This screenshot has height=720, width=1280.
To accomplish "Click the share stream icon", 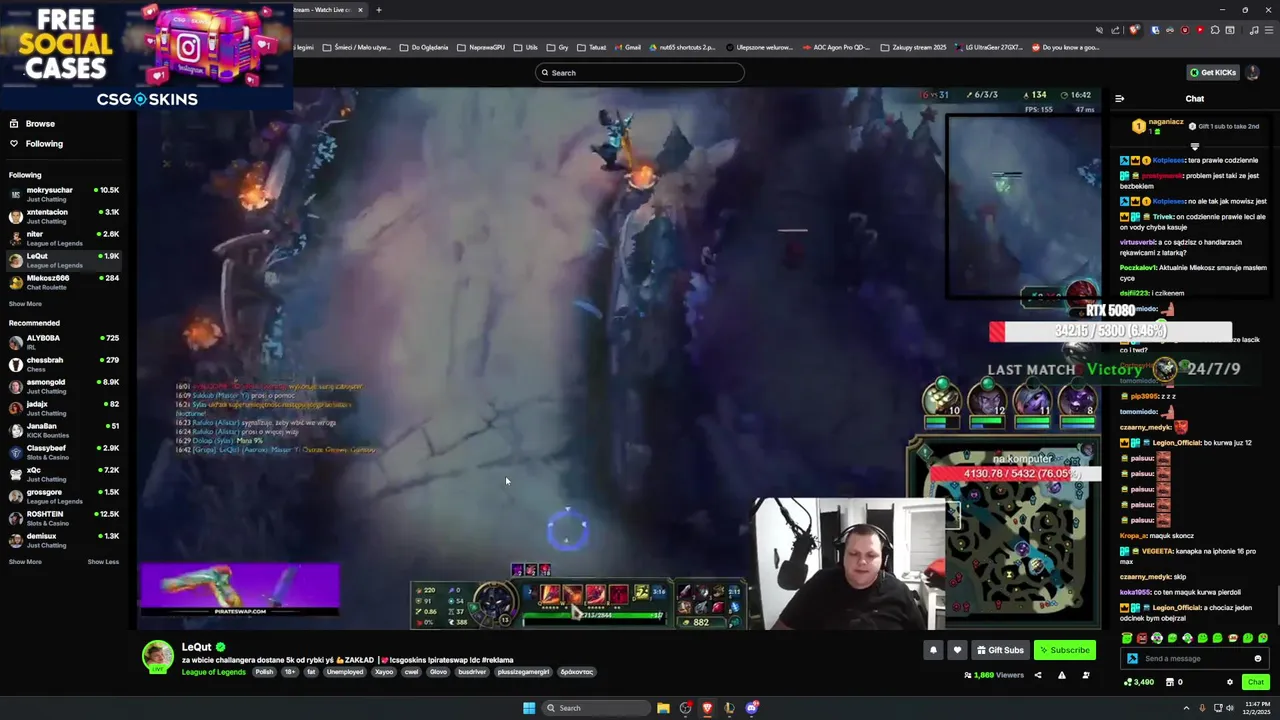I will pos(1037,675).
